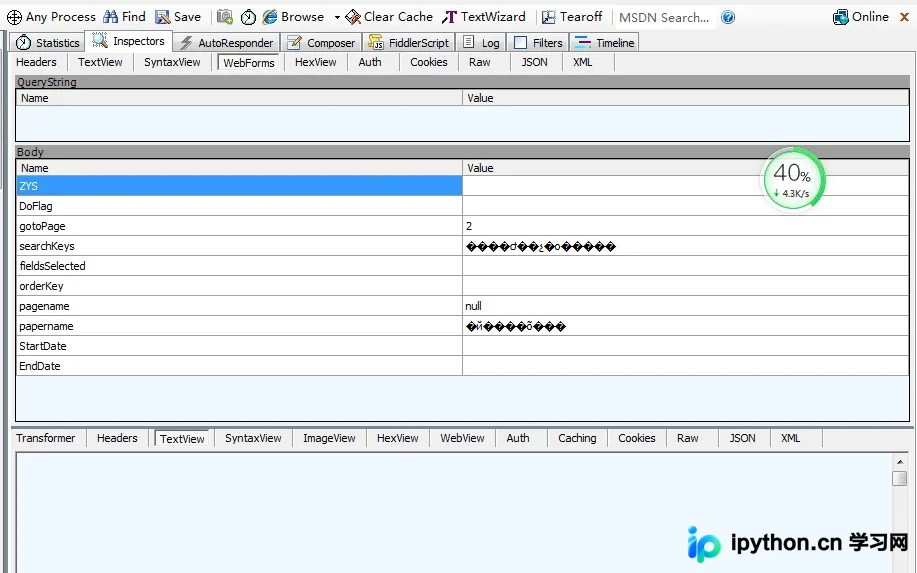917x573 pixels.
Task: Open the AutoResponder tab
Action: point(226,43)
